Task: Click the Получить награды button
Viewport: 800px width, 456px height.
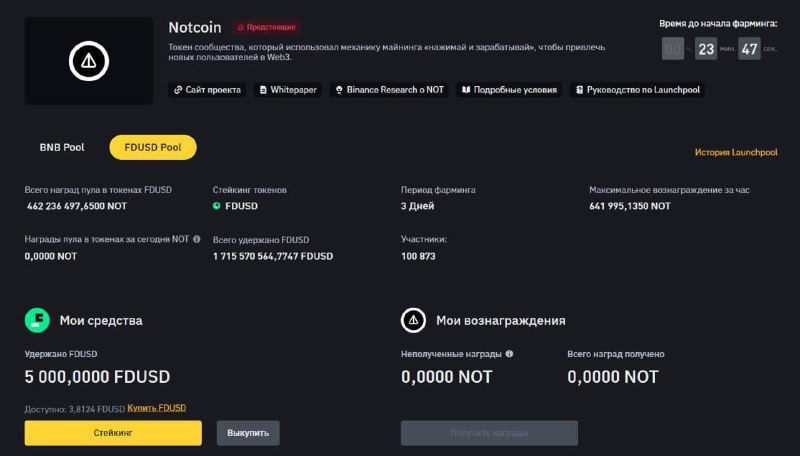Action: pyautogui.click(x=489, y=433)
